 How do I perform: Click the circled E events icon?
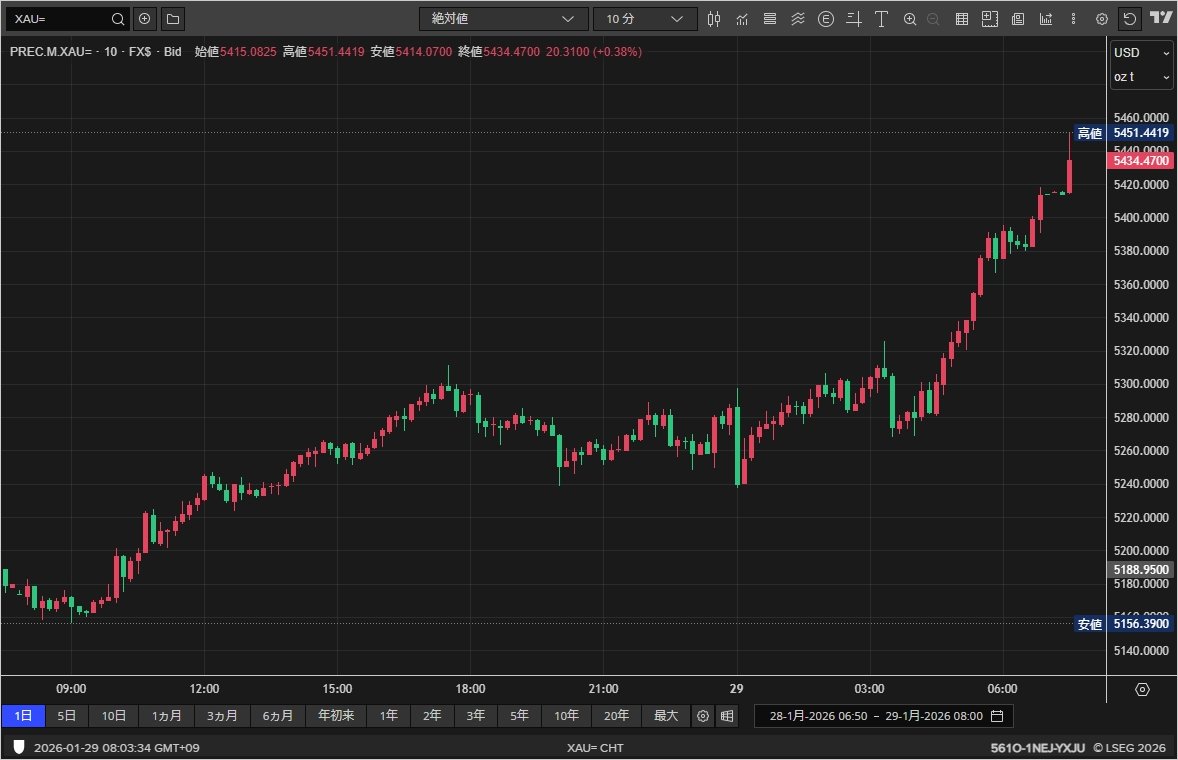tap(826, 19)
